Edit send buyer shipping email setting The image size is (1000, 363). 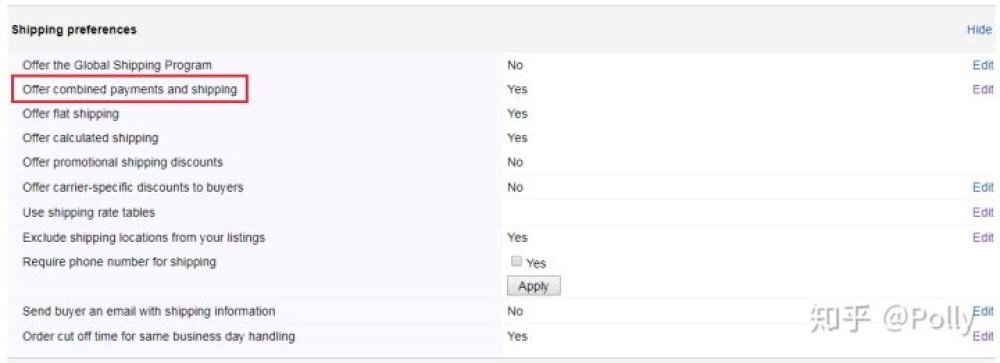tap(983, 311)
